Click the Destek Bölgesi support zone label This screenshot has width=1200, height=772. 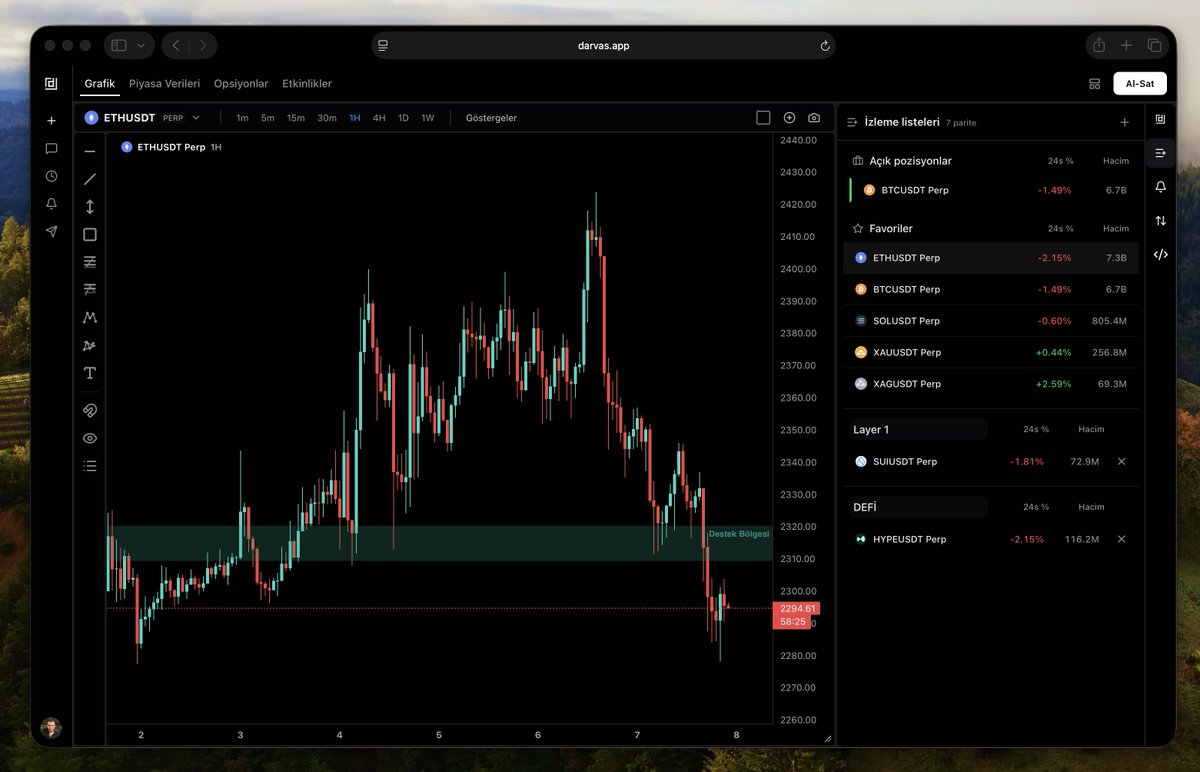point(739,534)
